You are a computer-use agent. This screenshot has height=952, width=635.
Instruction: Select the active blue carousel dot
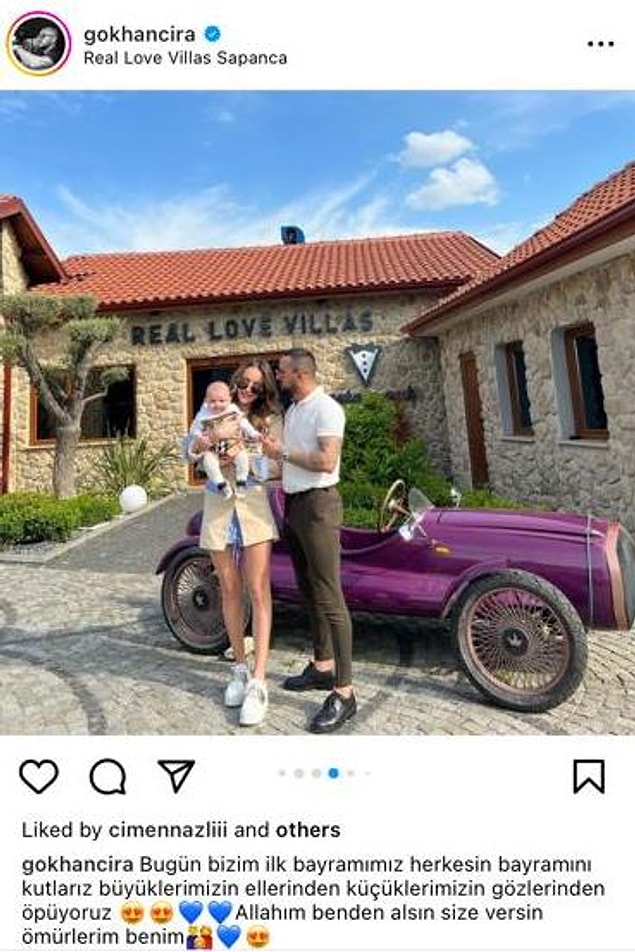(333, 774)
